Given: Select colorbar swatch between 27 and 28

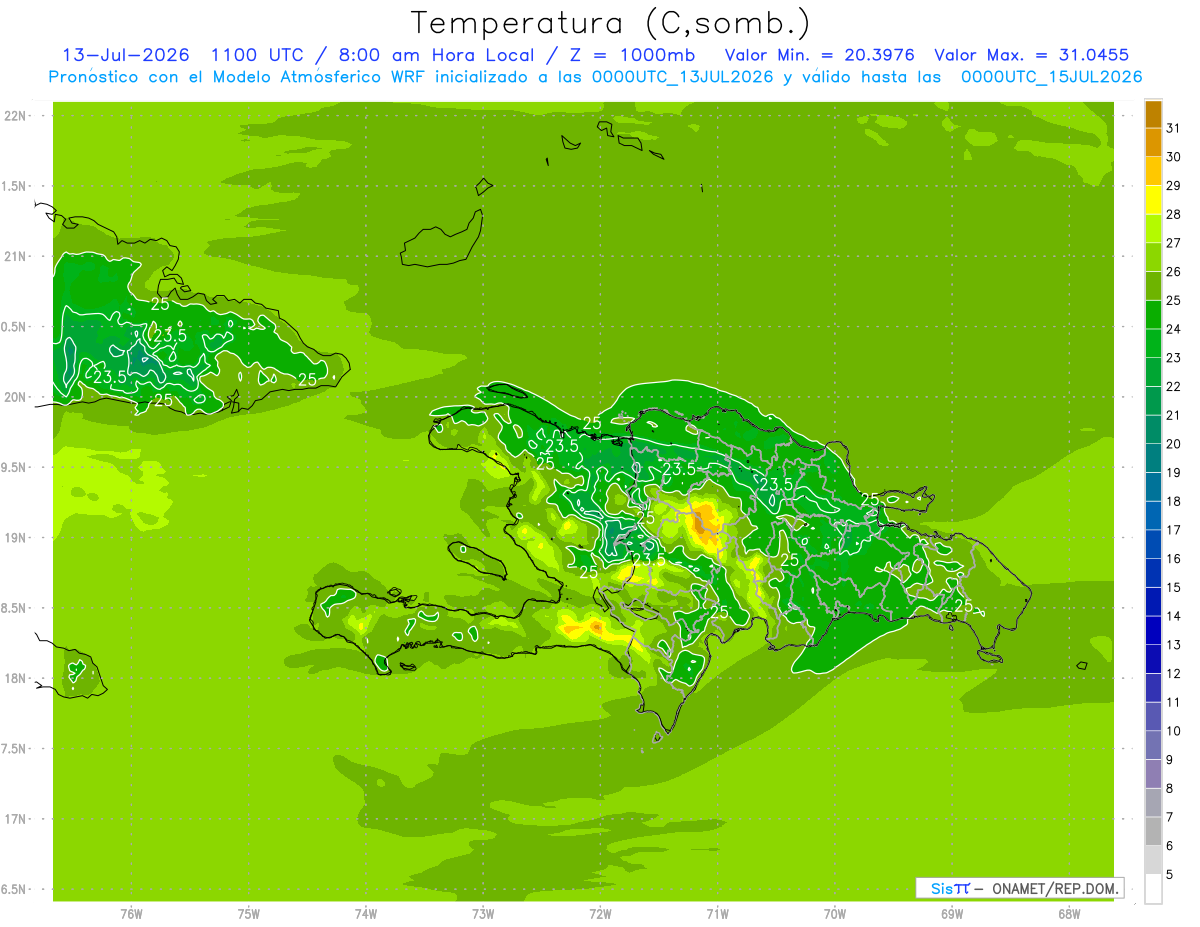Looking at the screenshot, I should coord(1153,229).
